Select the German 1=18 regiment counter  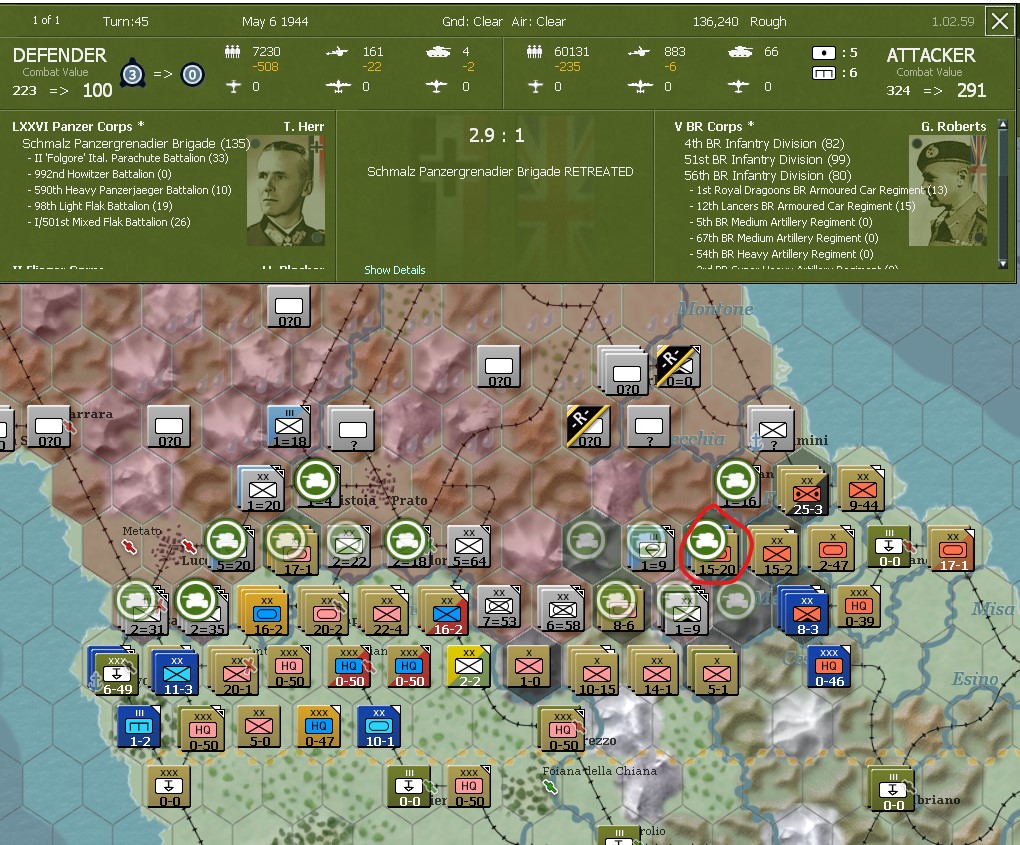pyautogui.click(x=288, y=427)
